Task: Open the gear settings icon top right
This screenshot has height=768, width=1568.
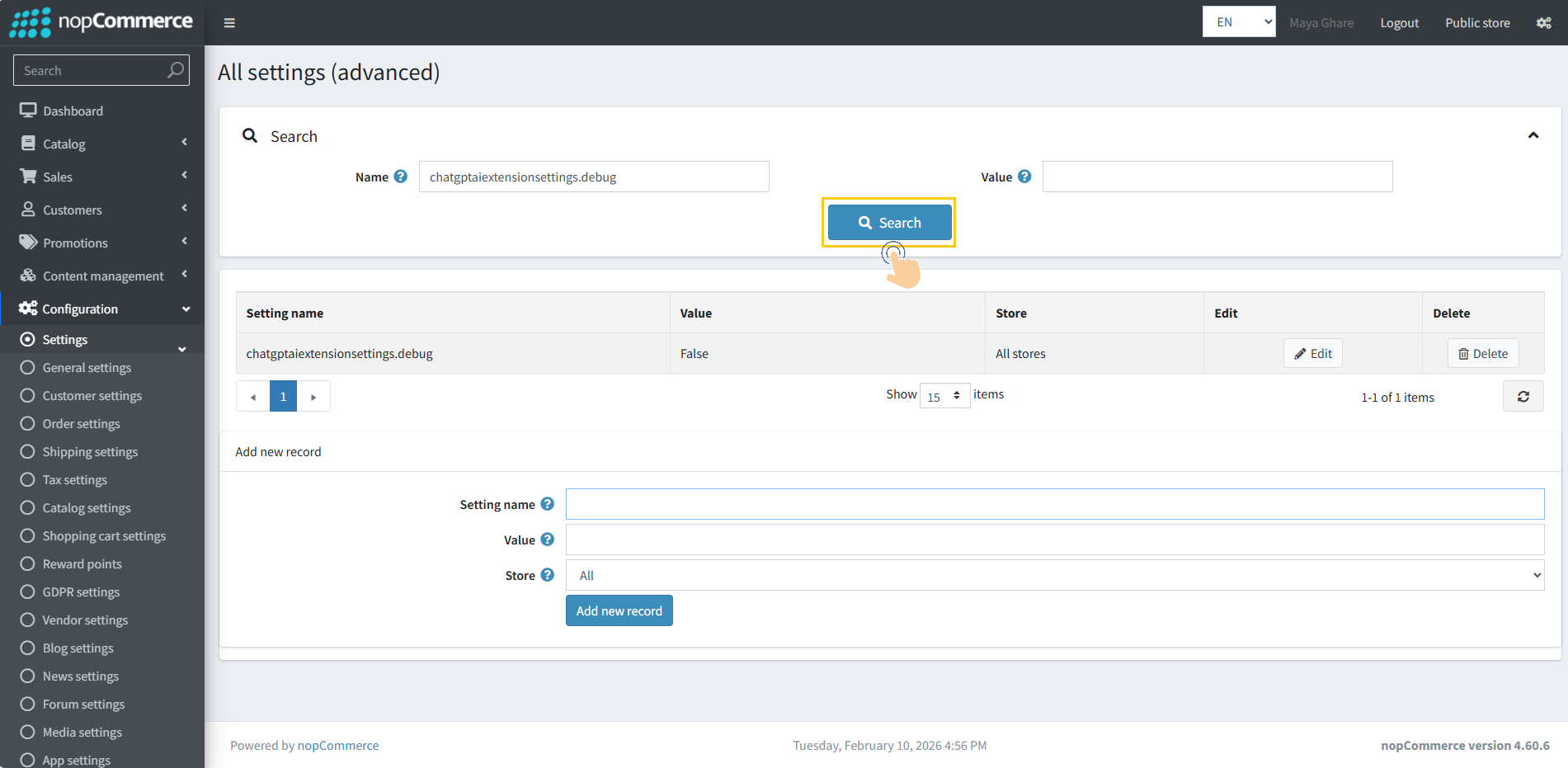Action: [x=1544, y=22]
